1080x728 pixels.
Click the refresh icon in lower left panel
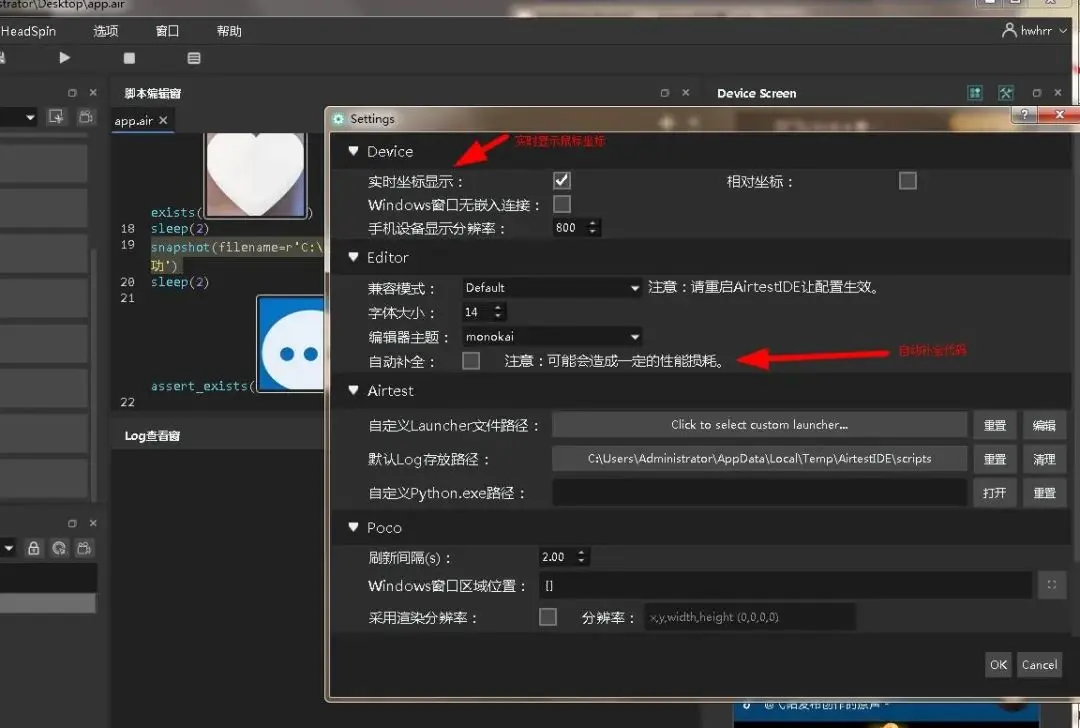tap(59, 548)
